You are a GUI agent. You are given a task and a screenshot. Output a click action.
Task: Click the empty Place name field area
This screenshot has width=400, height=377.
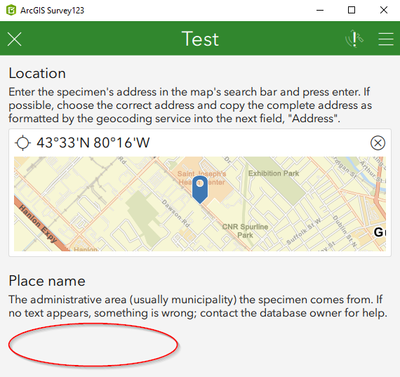pyautogui.click(x=93, y=345)
